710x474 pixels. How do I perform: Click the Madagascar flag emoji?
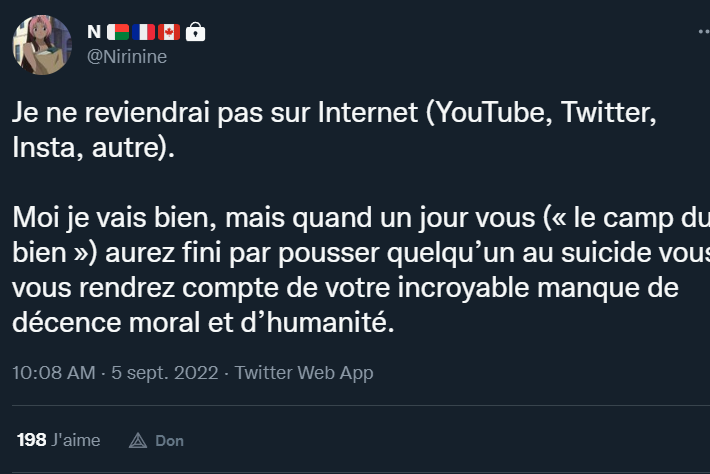click(116, 33)
